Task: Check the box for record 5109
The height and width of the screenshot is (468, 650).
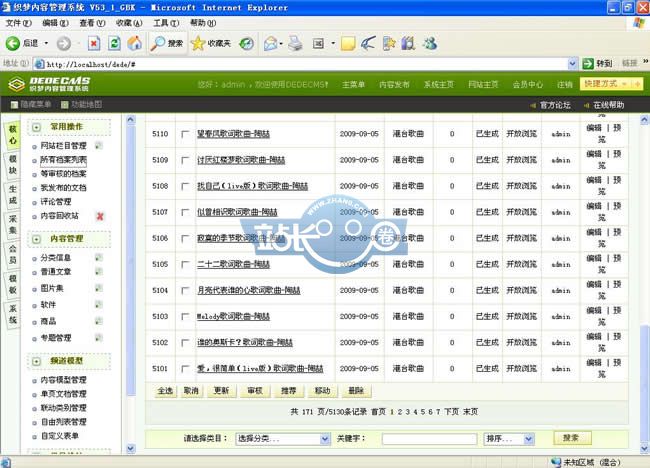Action: (x=185, y=160)
